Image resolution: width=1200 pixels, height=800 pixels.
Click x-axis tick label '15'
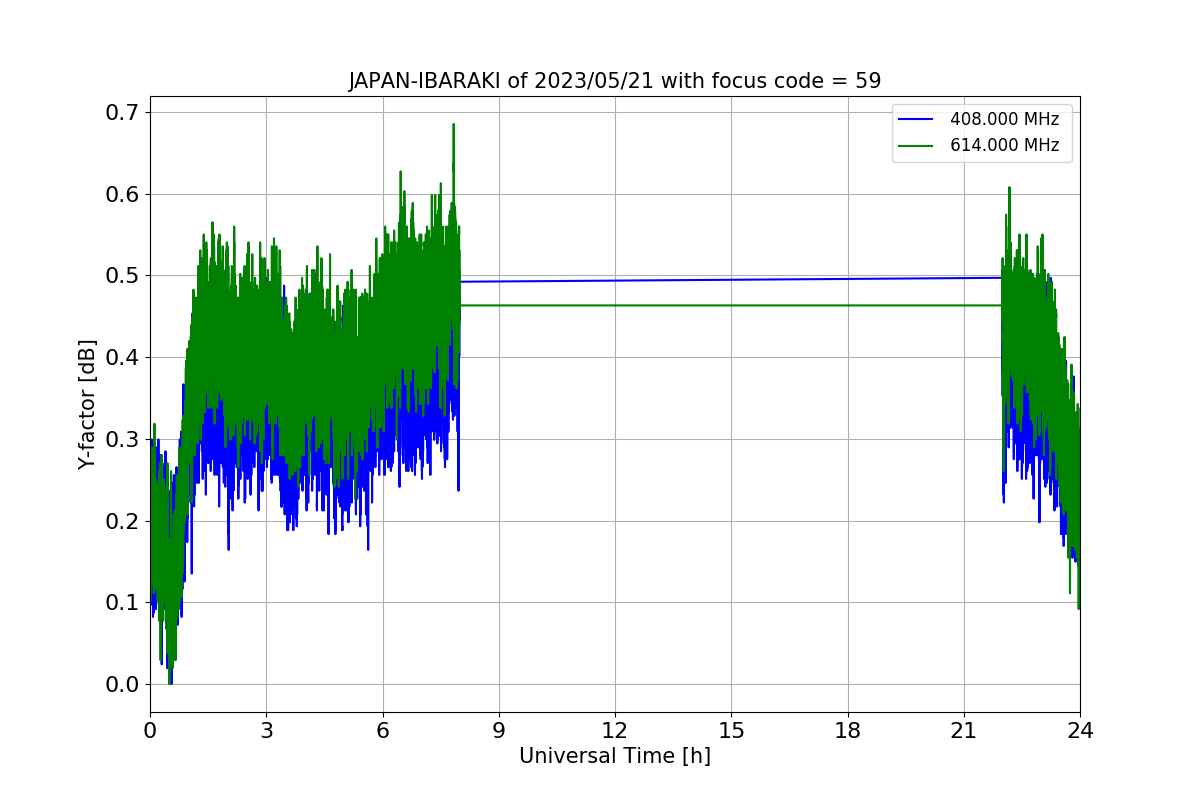[x=731, y=730]
